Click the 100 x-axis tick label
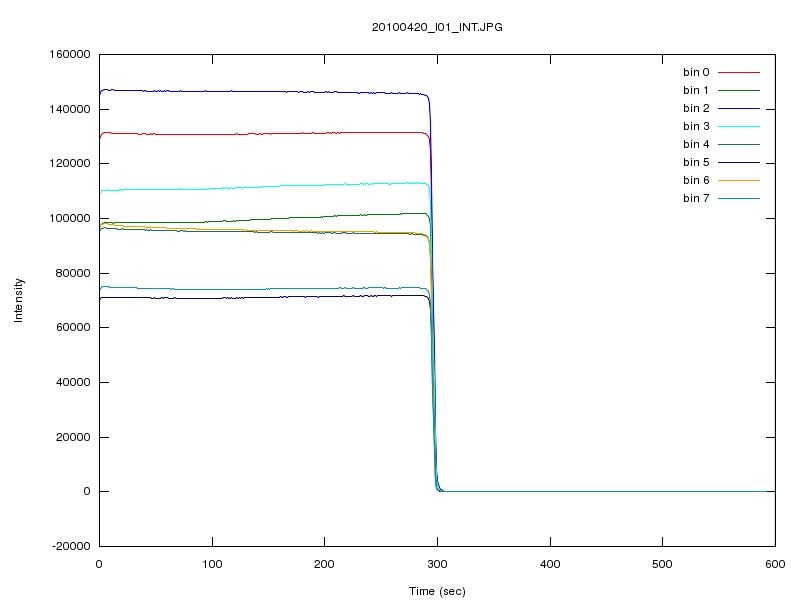800x600 pixels. coord(212,564)
